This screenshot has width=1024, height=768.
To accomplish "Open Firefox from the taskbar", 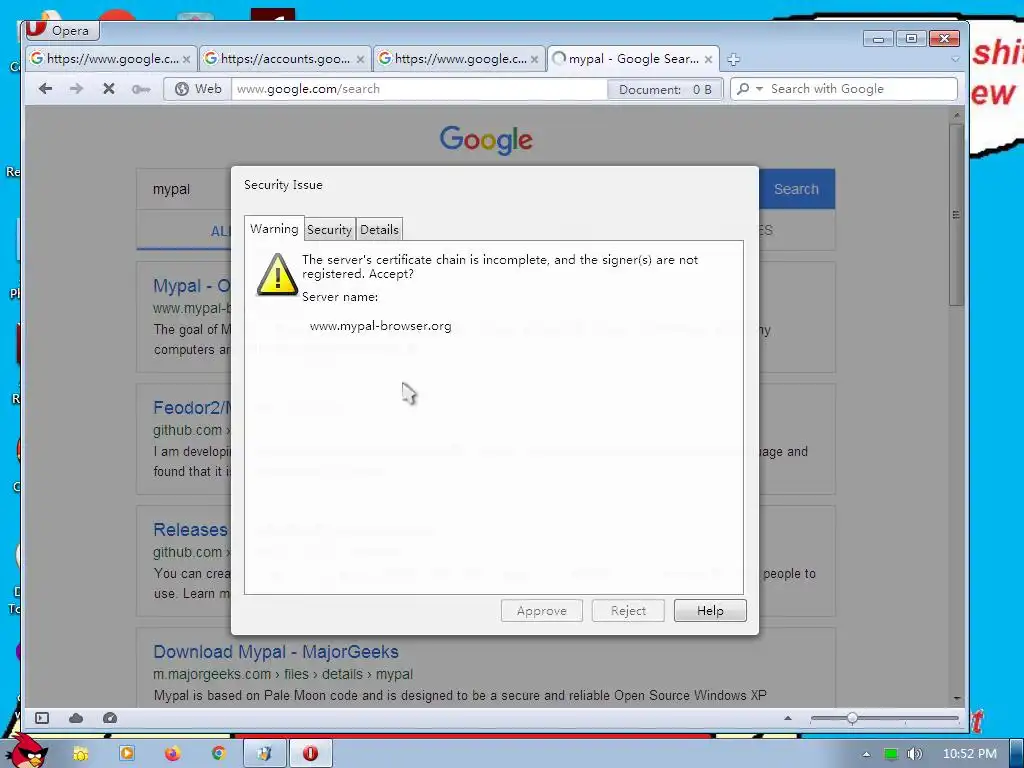I will click(x=172, y=754).
